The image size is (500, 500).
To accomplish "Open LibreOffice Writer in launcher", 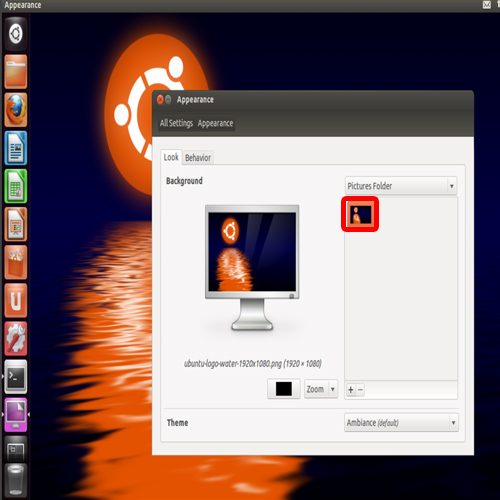I will click(x=16, y=148).
